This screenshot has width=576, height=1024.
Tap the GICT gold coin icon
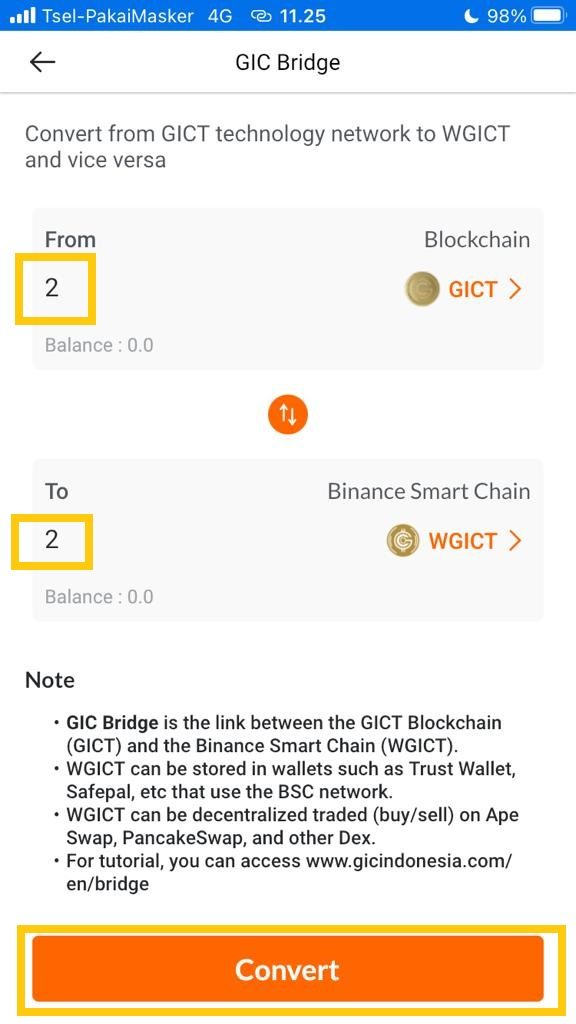(422, 289)
